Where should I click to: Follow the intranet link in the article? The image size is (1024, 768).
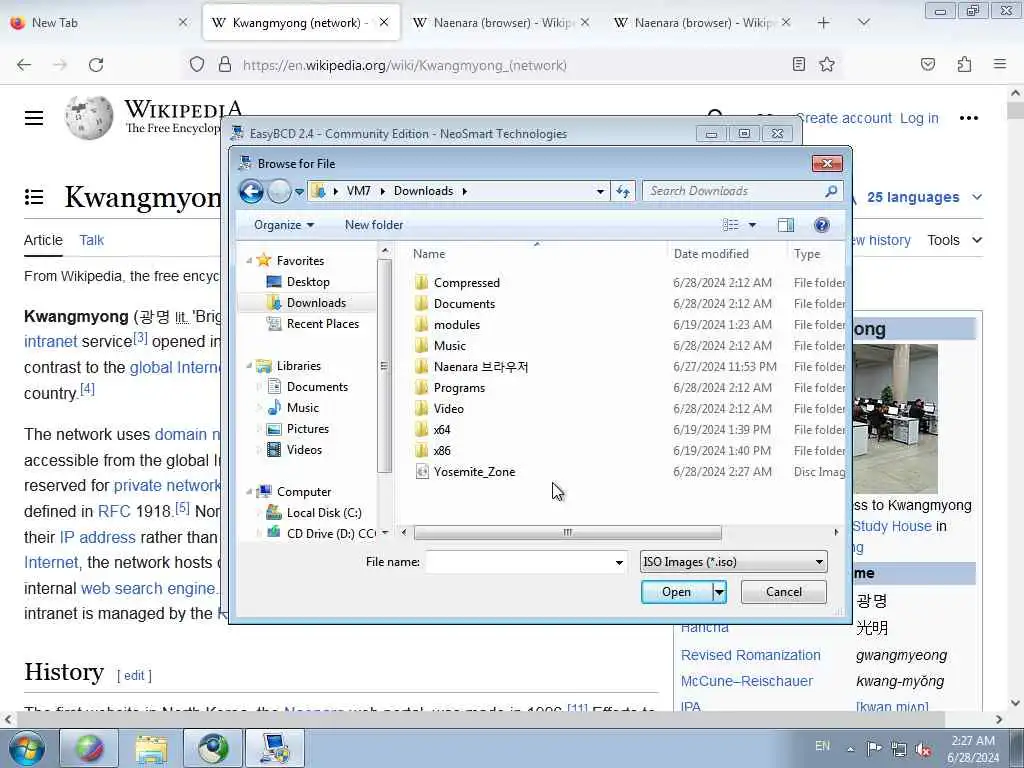(x=50, y=342)
